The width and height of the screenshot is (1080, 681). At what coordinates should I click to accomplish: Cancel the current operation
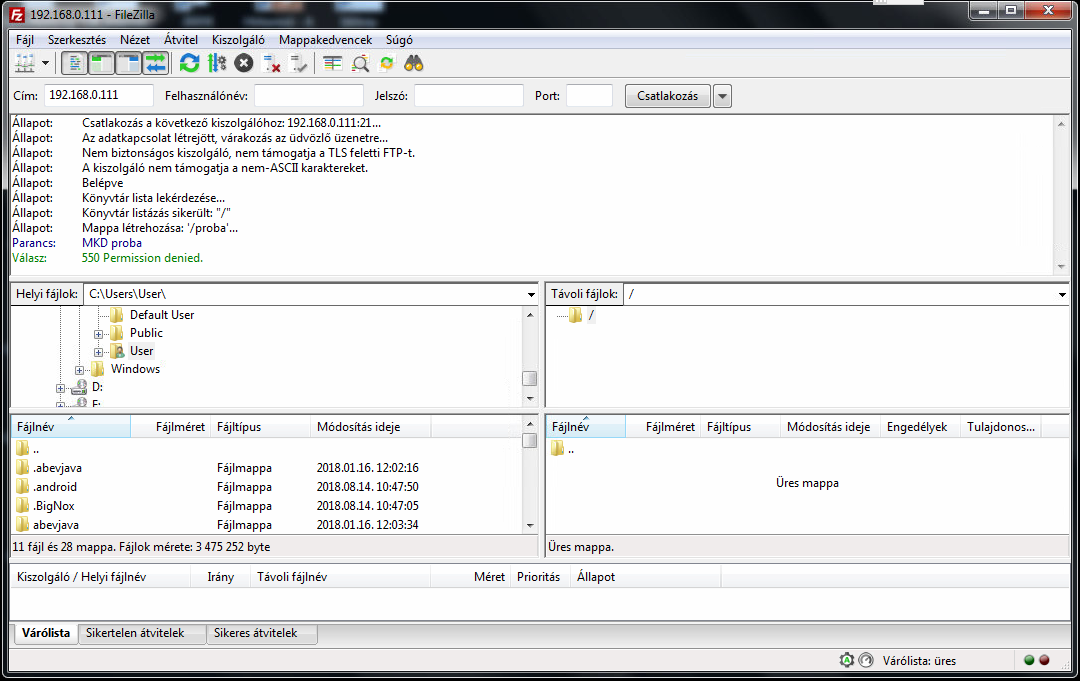(244, 64)
